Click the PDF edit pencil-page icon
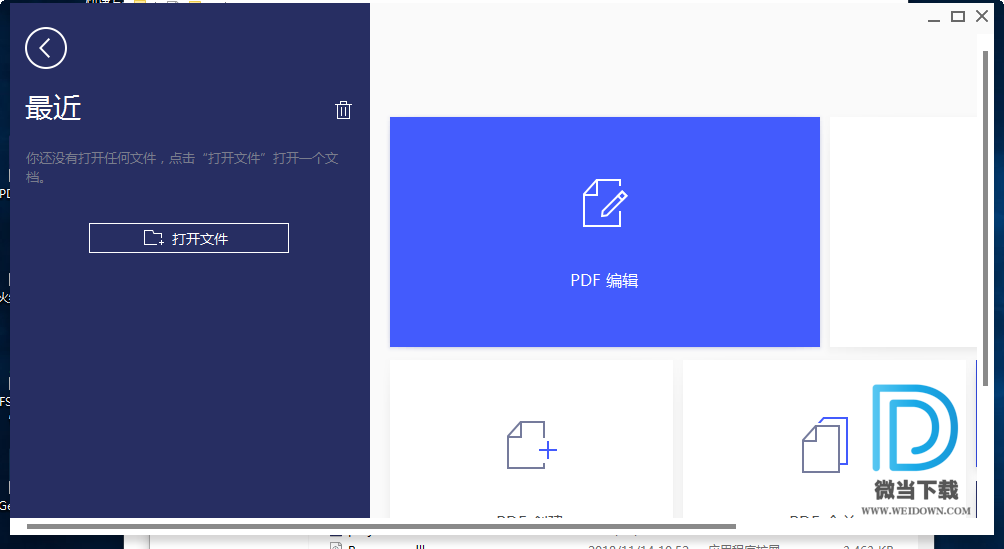 604,203
